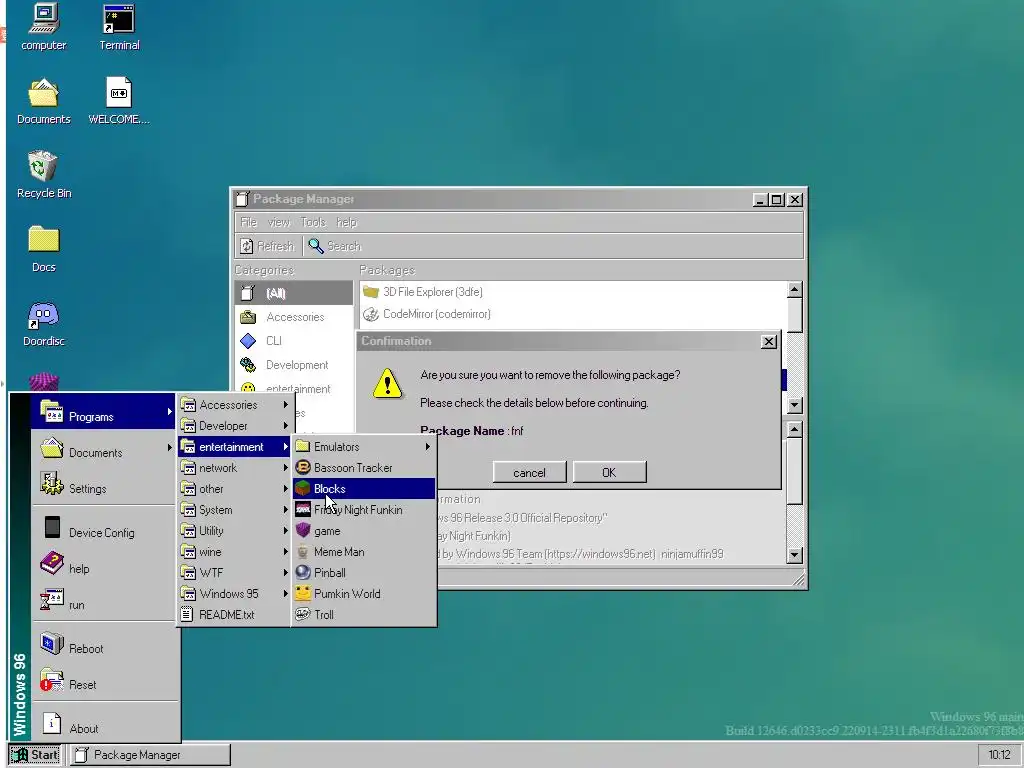
Task: Close the Confirmation dialog
Action: pyautogui.click(x=769, y=342)
